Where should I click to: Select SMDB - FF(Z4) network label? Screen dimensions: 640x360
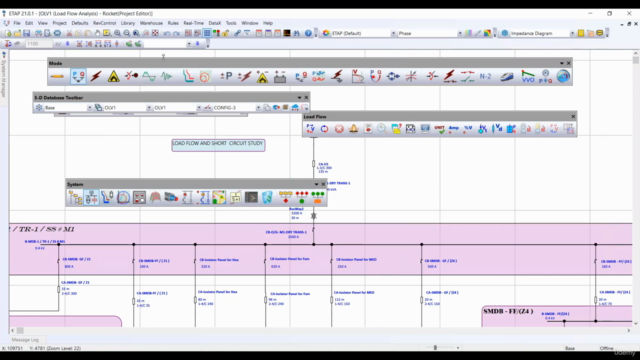click(x=508, y=311)
